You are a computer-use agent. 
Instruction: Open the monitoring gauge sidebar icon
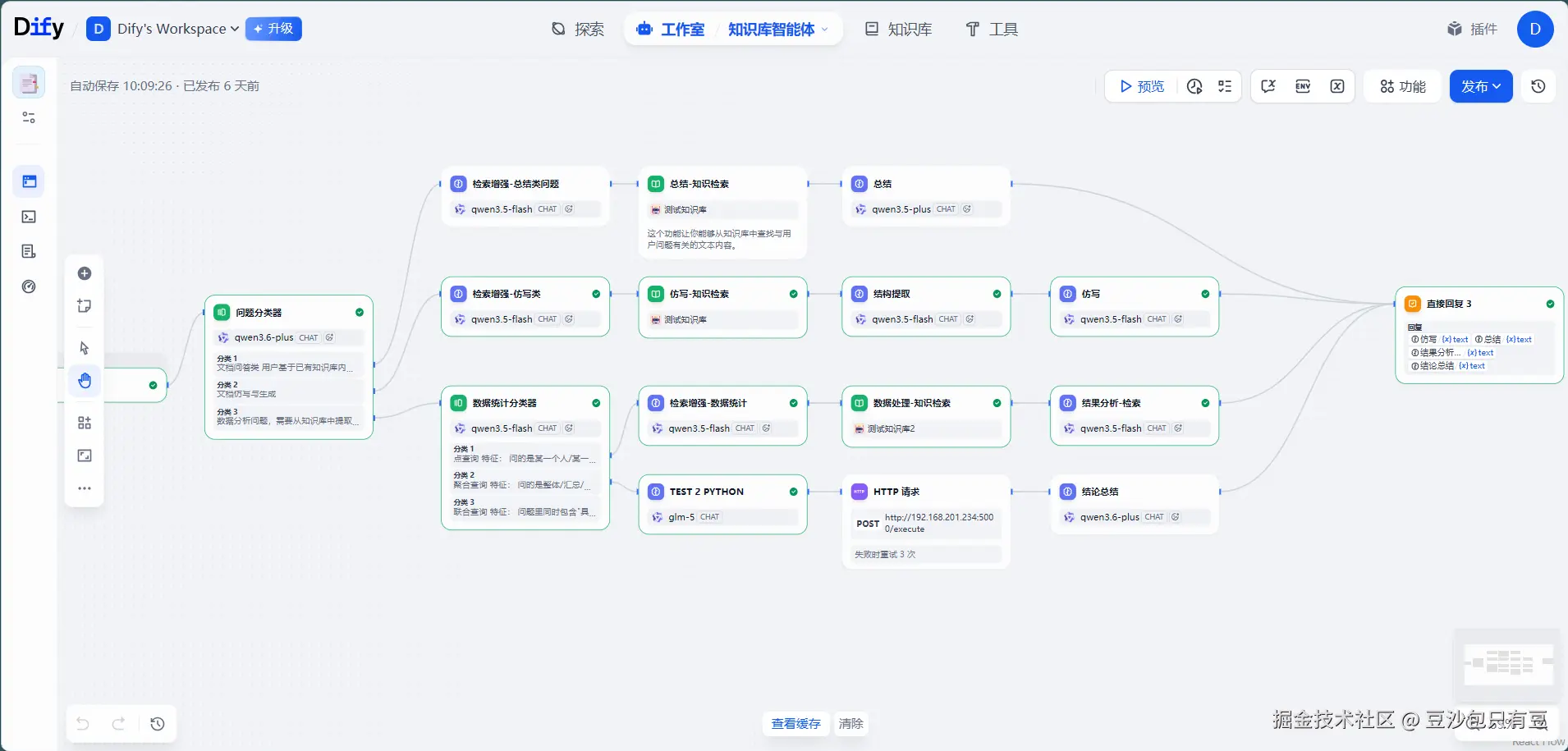coord(29,286)
